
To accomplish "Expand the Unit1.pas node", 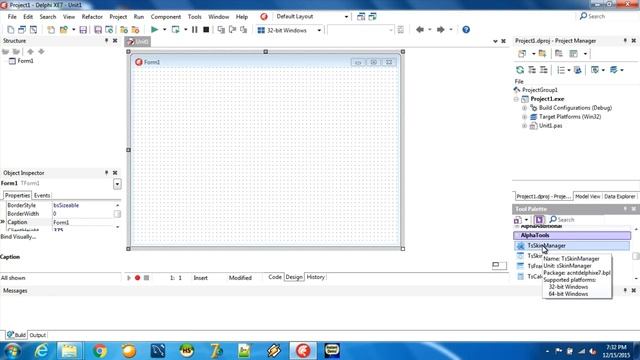I will click(x=524, y=126).
